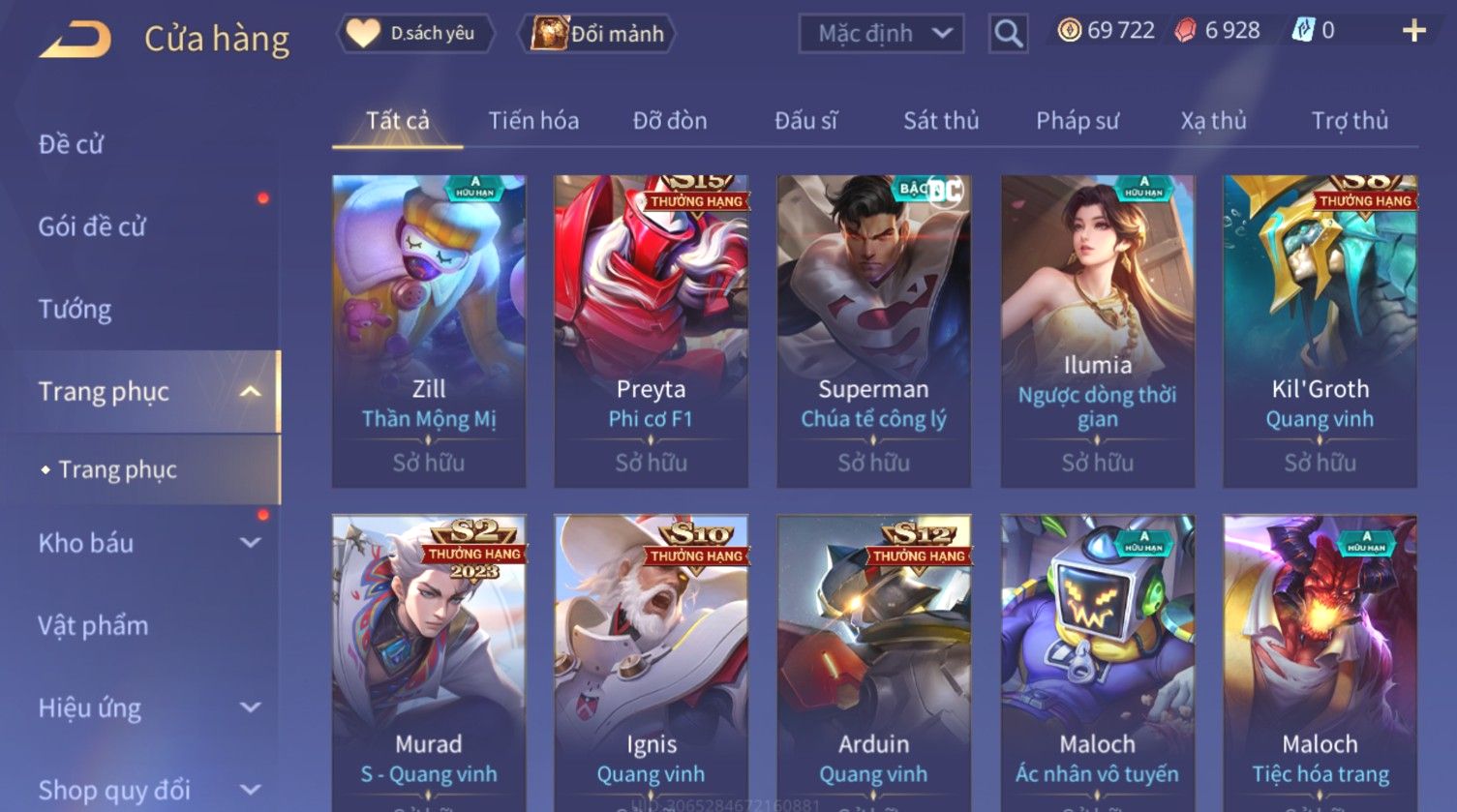This screenshot has width=1457, height=812.
Task: Select the Superman Chúa tể công lý skin
Action: 873,331
